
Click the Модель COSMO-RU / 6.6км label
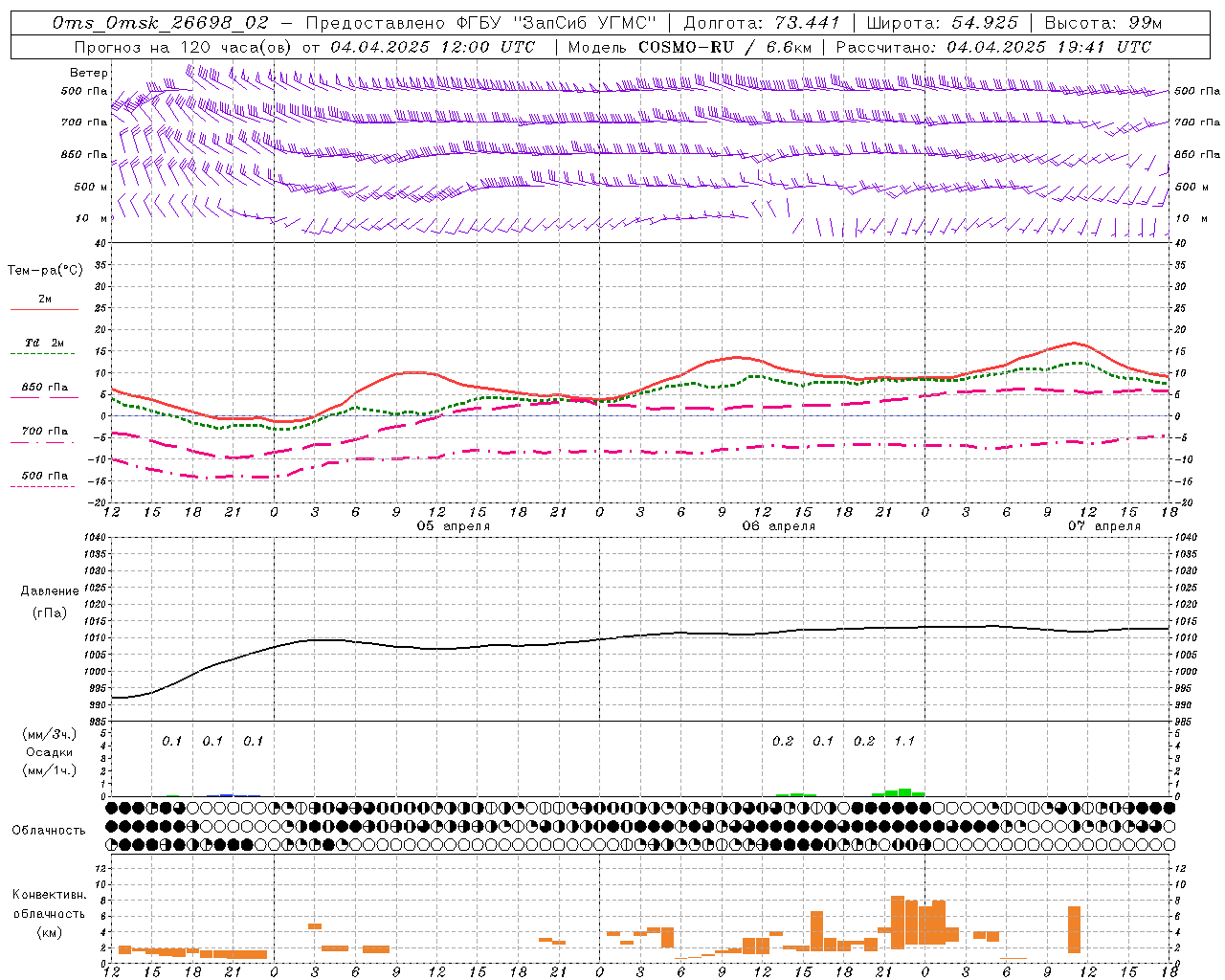click(x=690, y=47)
